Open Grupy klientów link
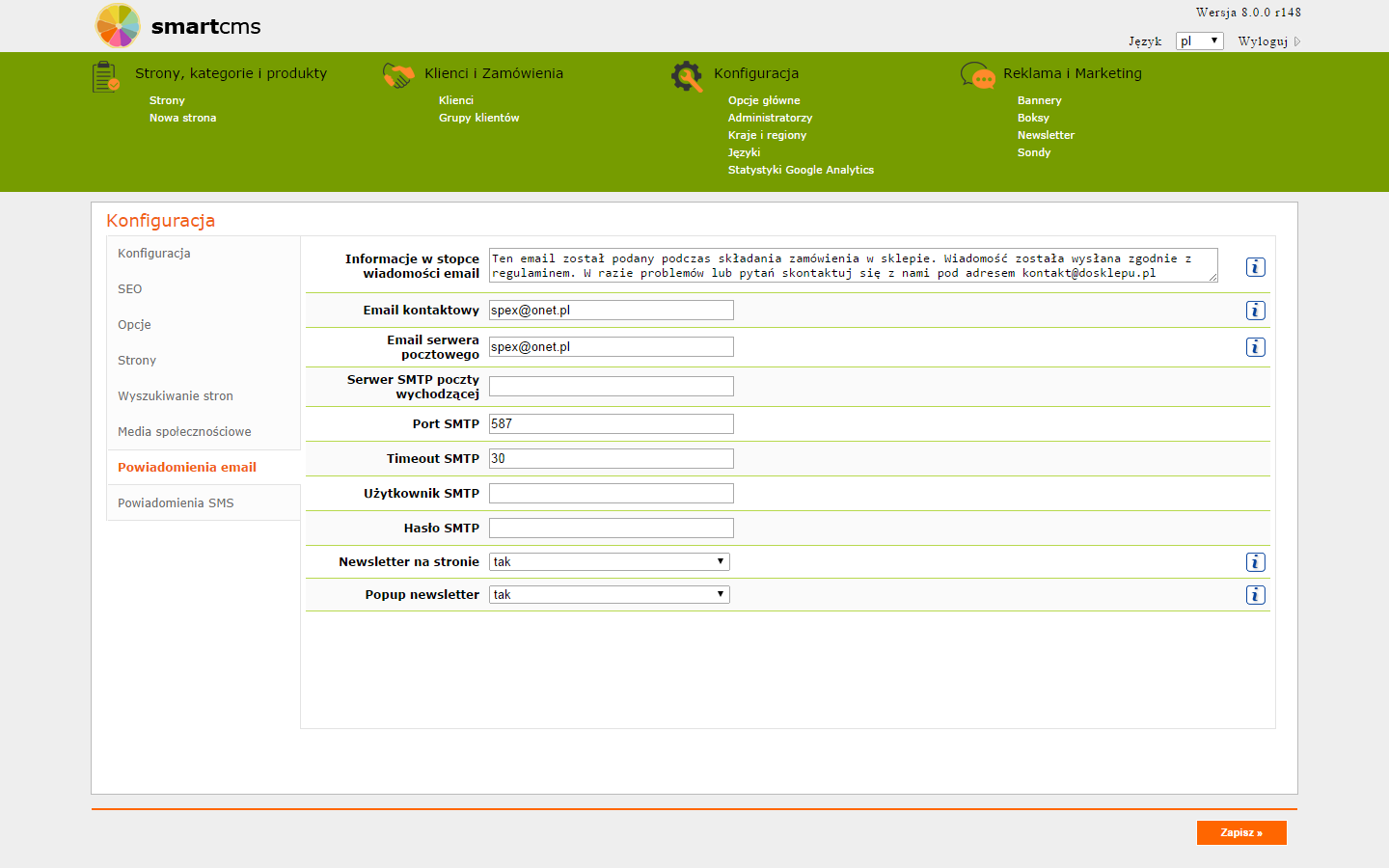Viewport: 1389px width, 868px height. (479, 118)
